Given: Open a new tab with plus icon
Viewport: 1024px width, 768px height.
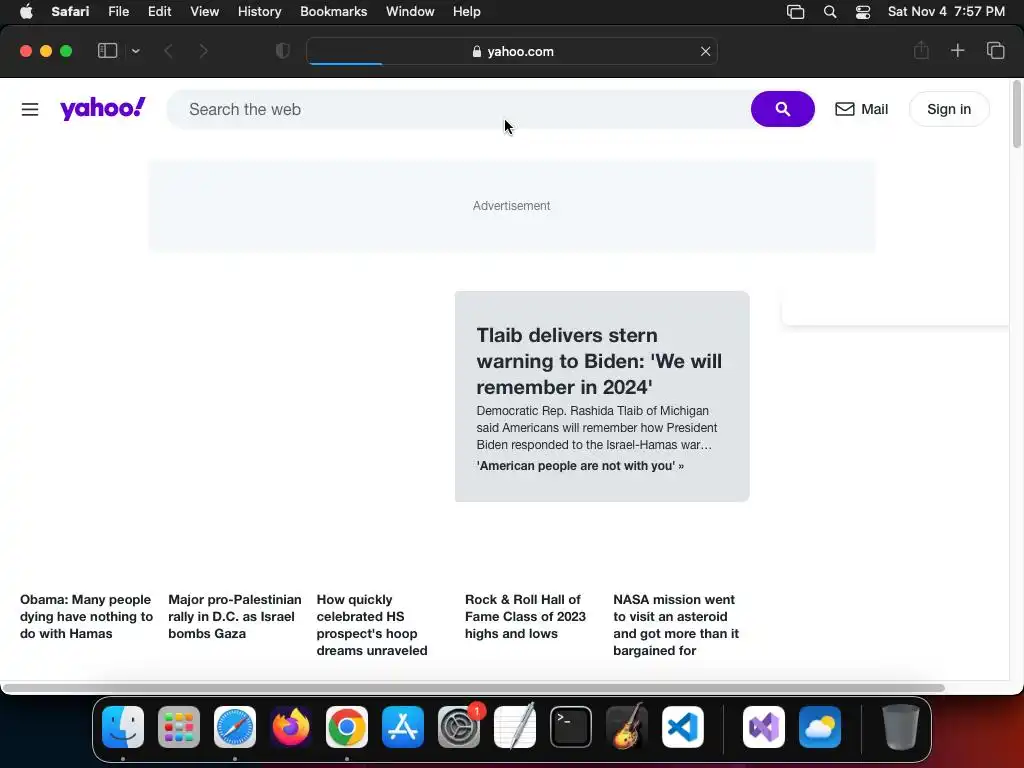Looking at the screenshot, I should (x=957, y=50).
